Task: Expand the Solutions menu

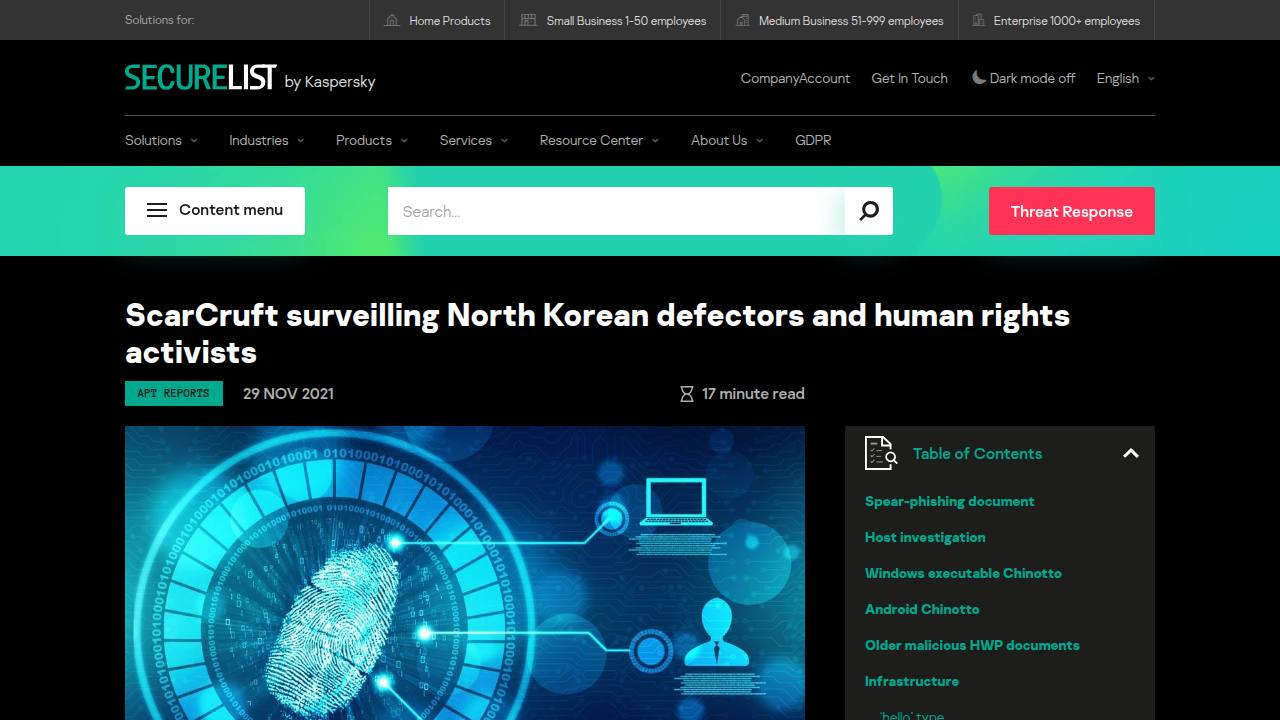Action: click(x=161, y=140)
